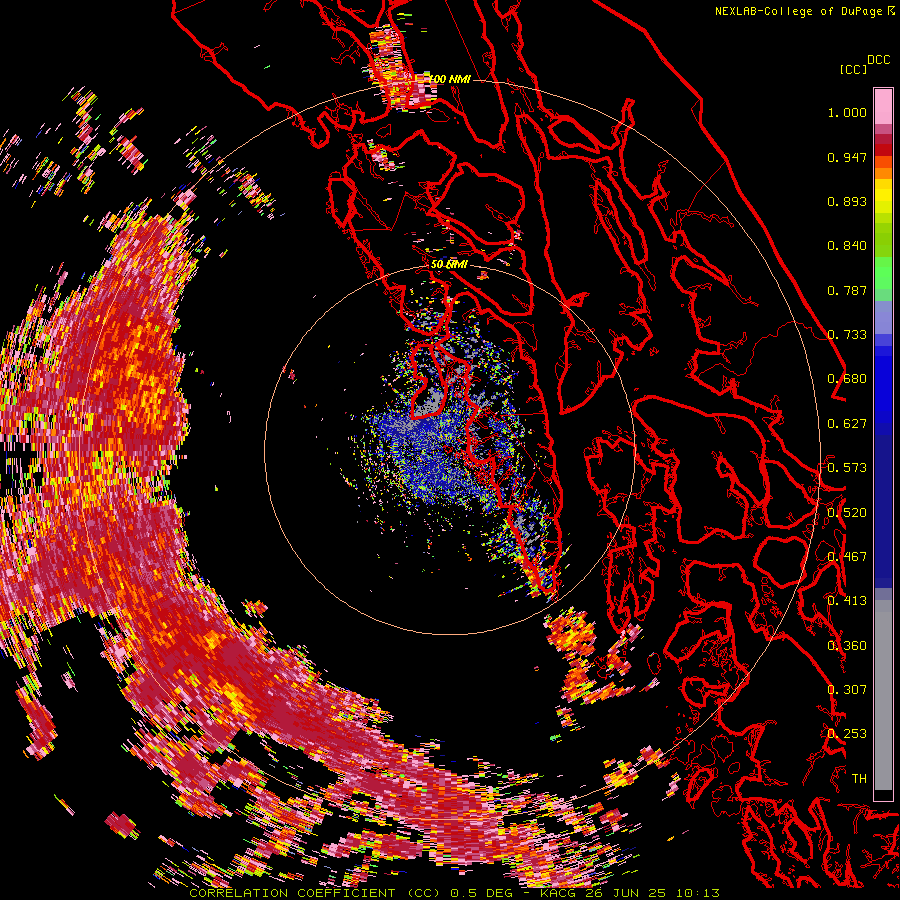Click the NEXLAB-College of DuPage label
This screenshot has width=900, height=900.
(804, 11)
